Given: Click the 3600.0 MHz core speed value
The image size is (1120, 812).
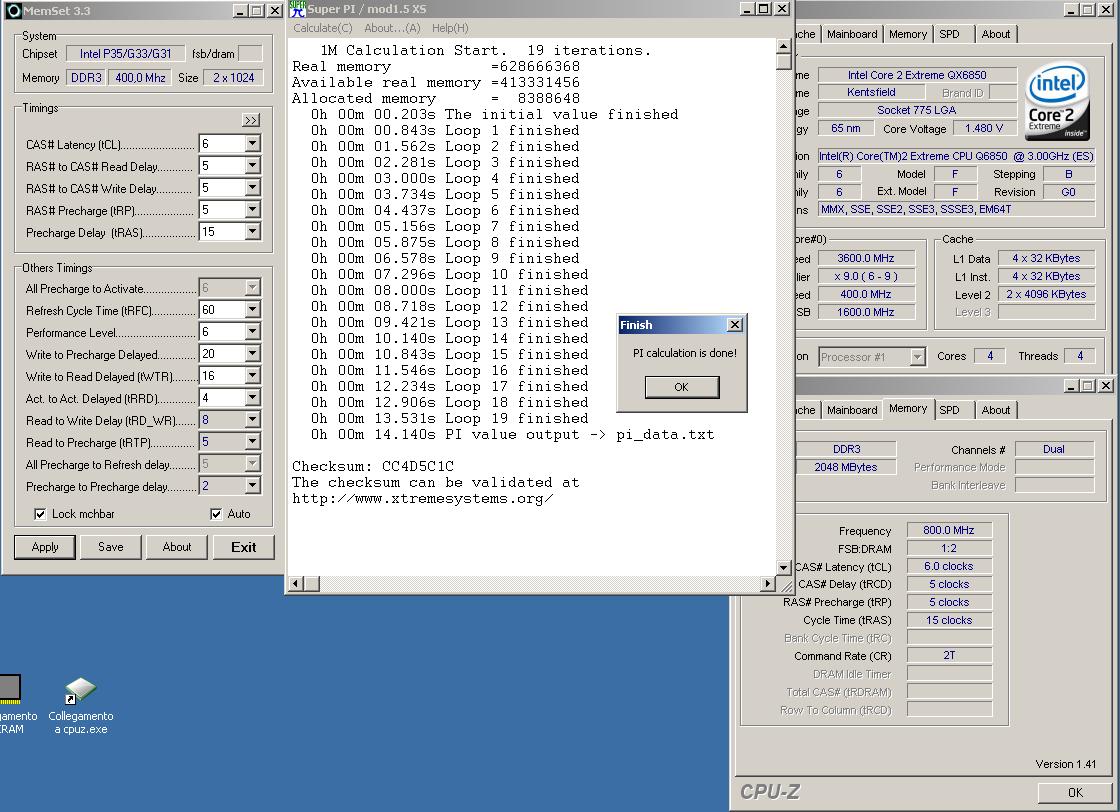Looking at the screenshot, I should pyautogui.click(x=866, y=259).
